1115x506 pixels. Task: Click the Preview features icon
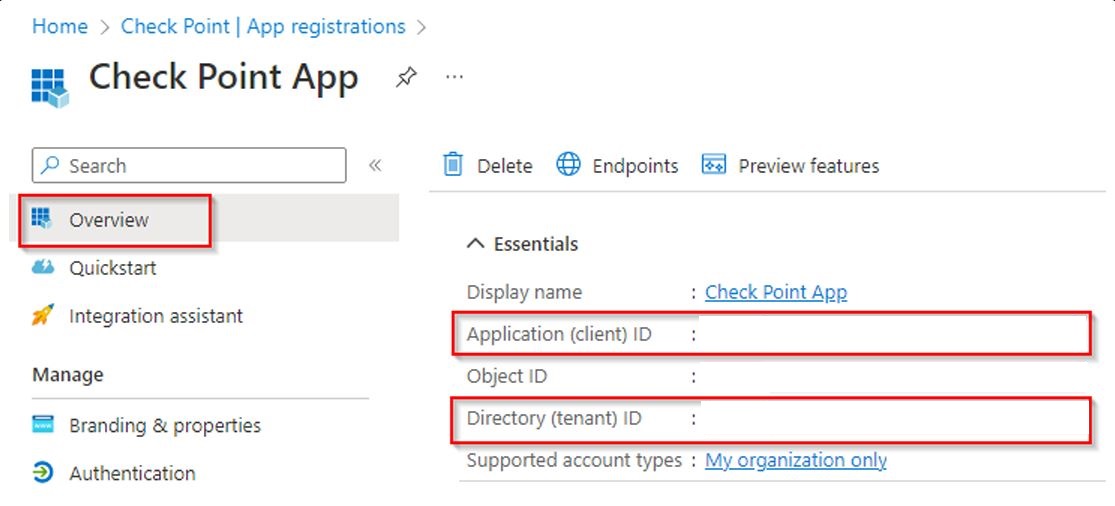coord(713,165)
